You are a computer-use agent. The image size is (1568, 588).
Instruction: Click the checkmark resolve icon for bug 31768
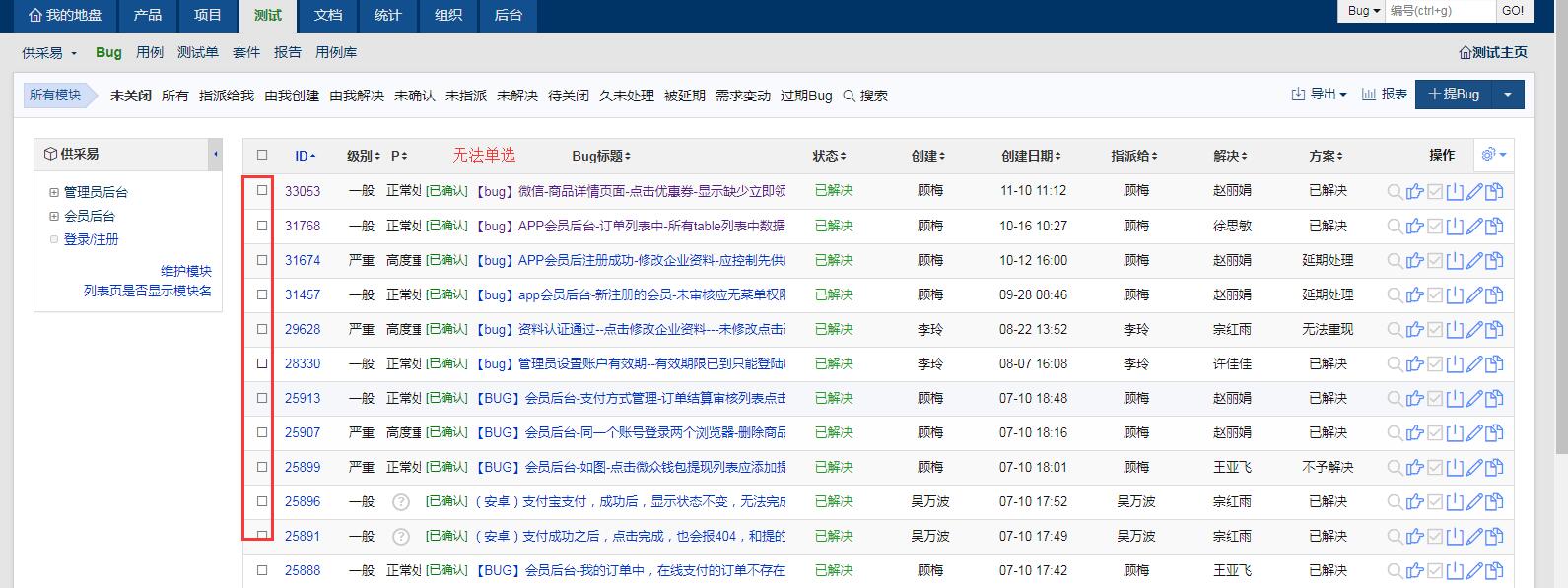pyautogui.click(x=1436, y=227)
